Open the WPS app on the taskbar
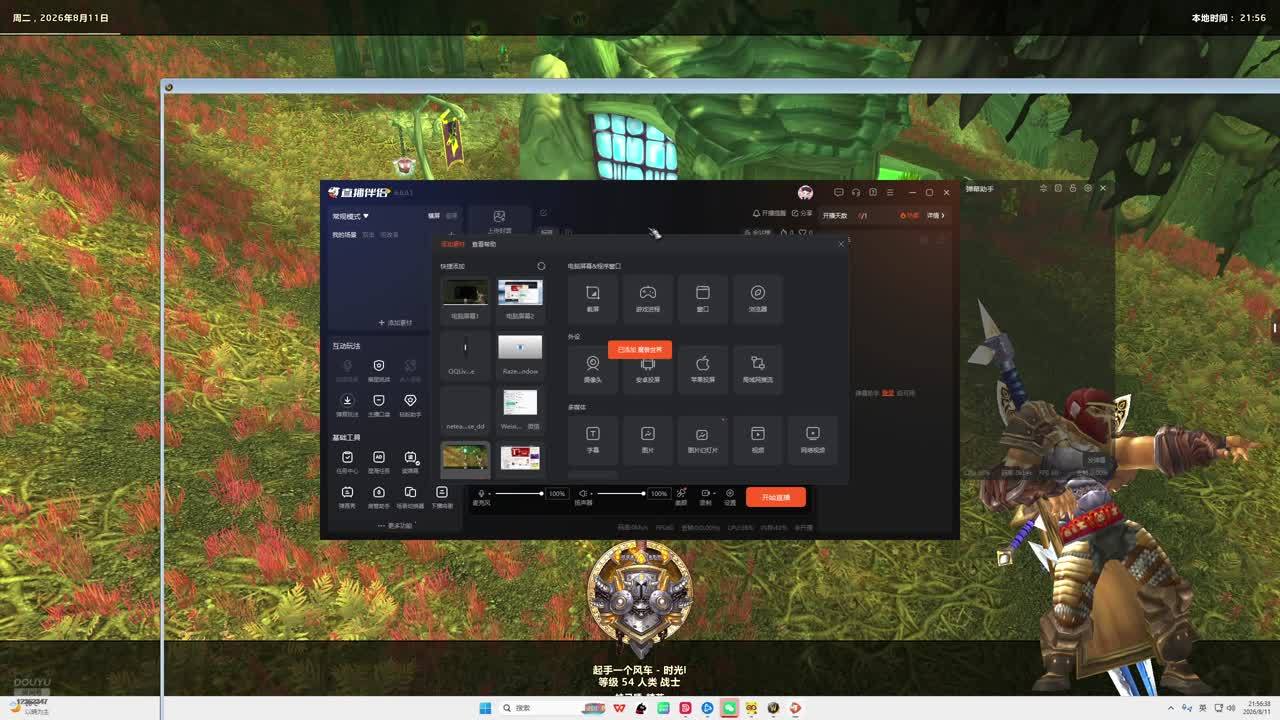The height and width of the screenshot is (720, 1280). point(620,708)
